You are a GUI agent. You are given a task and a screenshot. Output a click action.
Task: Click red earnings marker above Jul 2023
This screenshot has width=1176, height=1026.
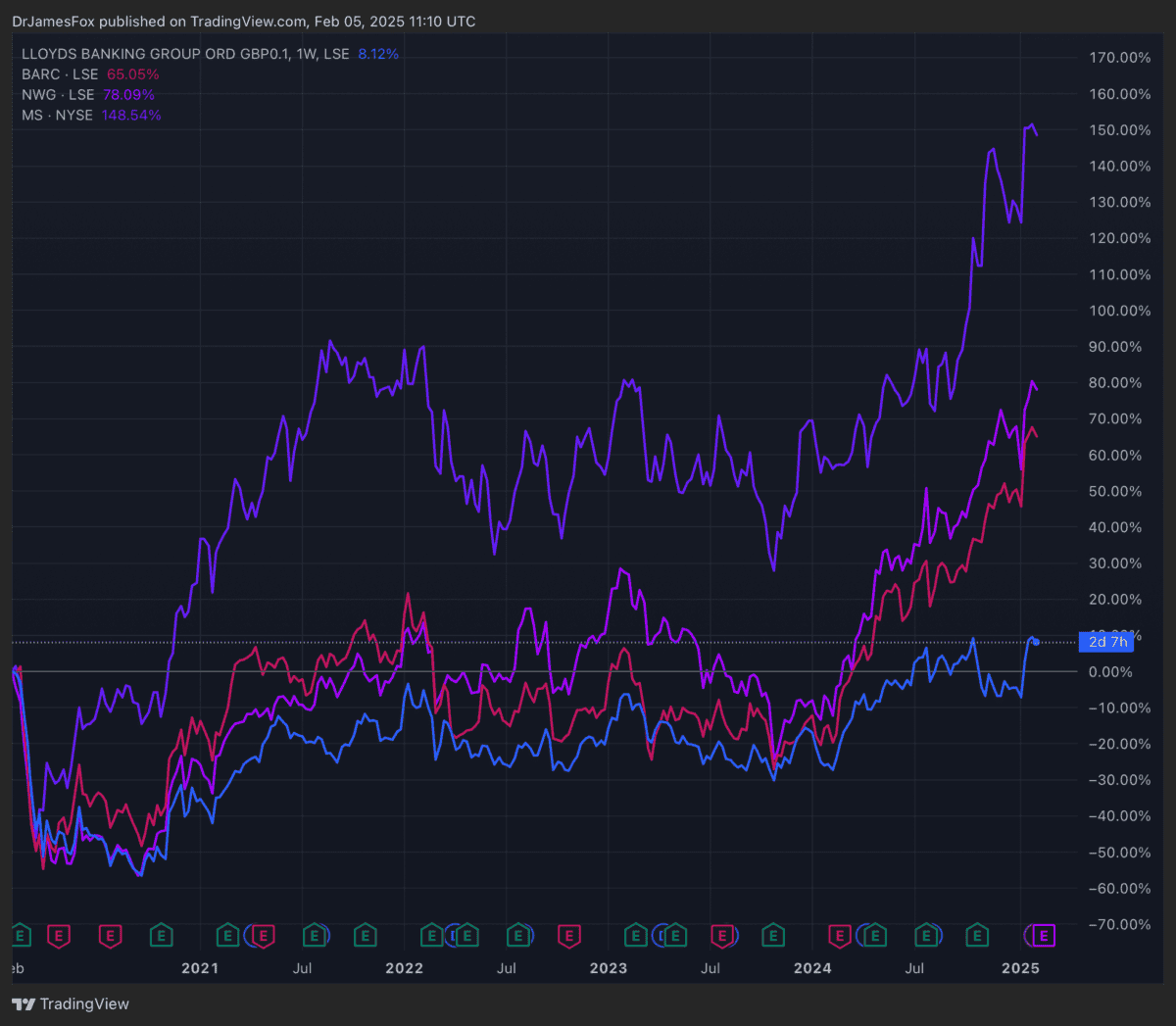(x=722, y=936)
